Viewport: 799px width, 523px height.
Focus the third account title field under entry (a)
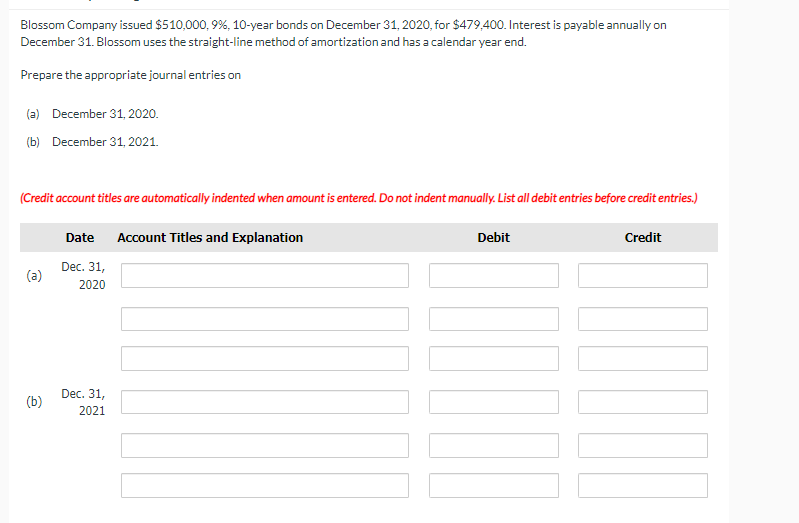[264, 358]
